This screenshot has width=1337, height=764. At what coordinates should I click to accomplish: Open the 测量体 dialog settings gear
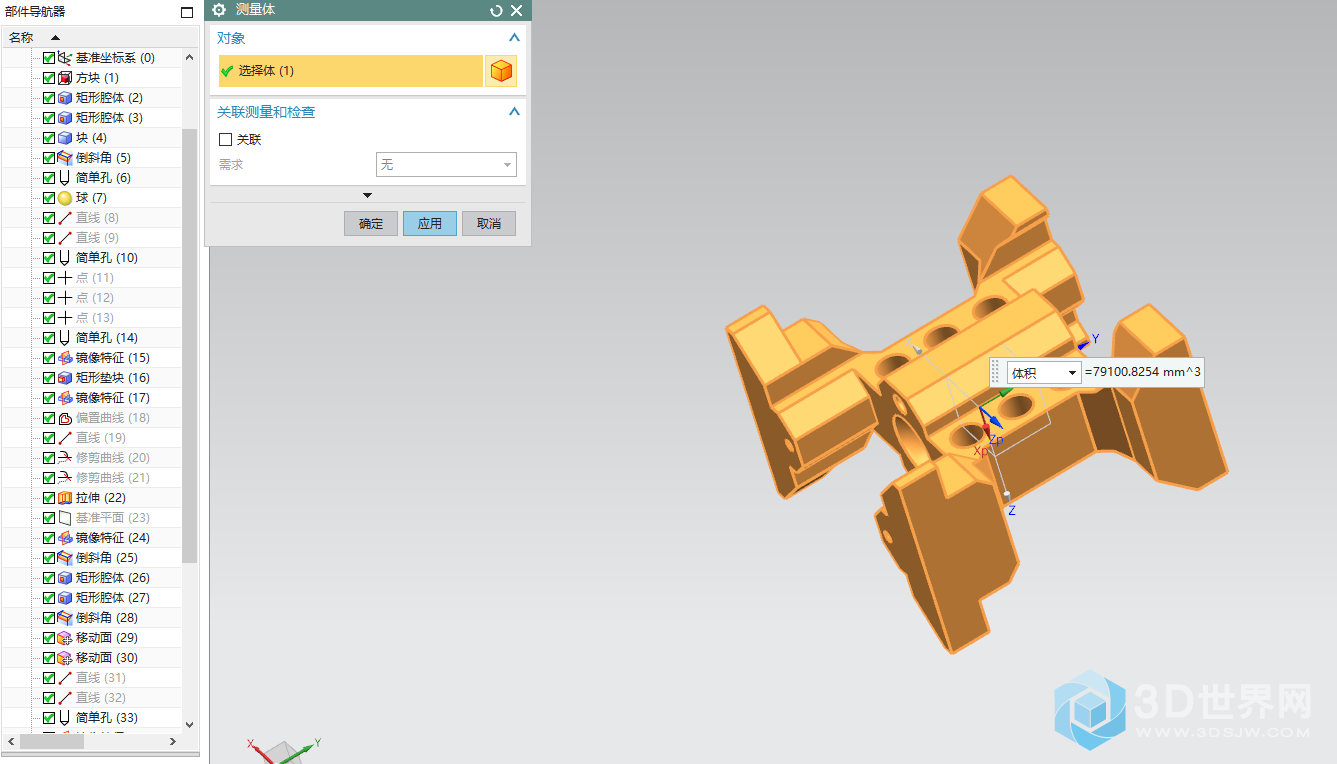coord(219,10)
